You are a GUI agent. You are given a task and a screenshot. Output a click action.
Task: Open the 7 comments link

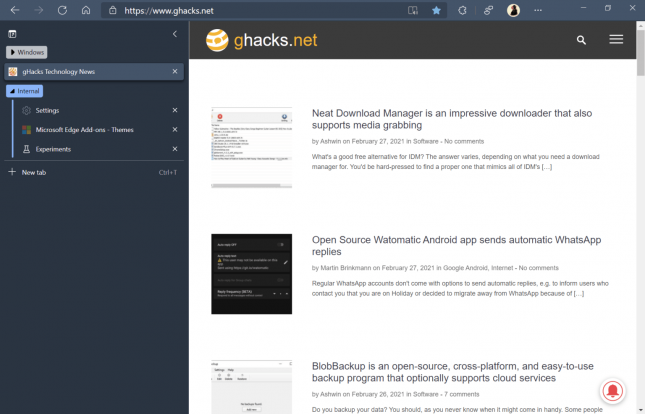[462, 394]
